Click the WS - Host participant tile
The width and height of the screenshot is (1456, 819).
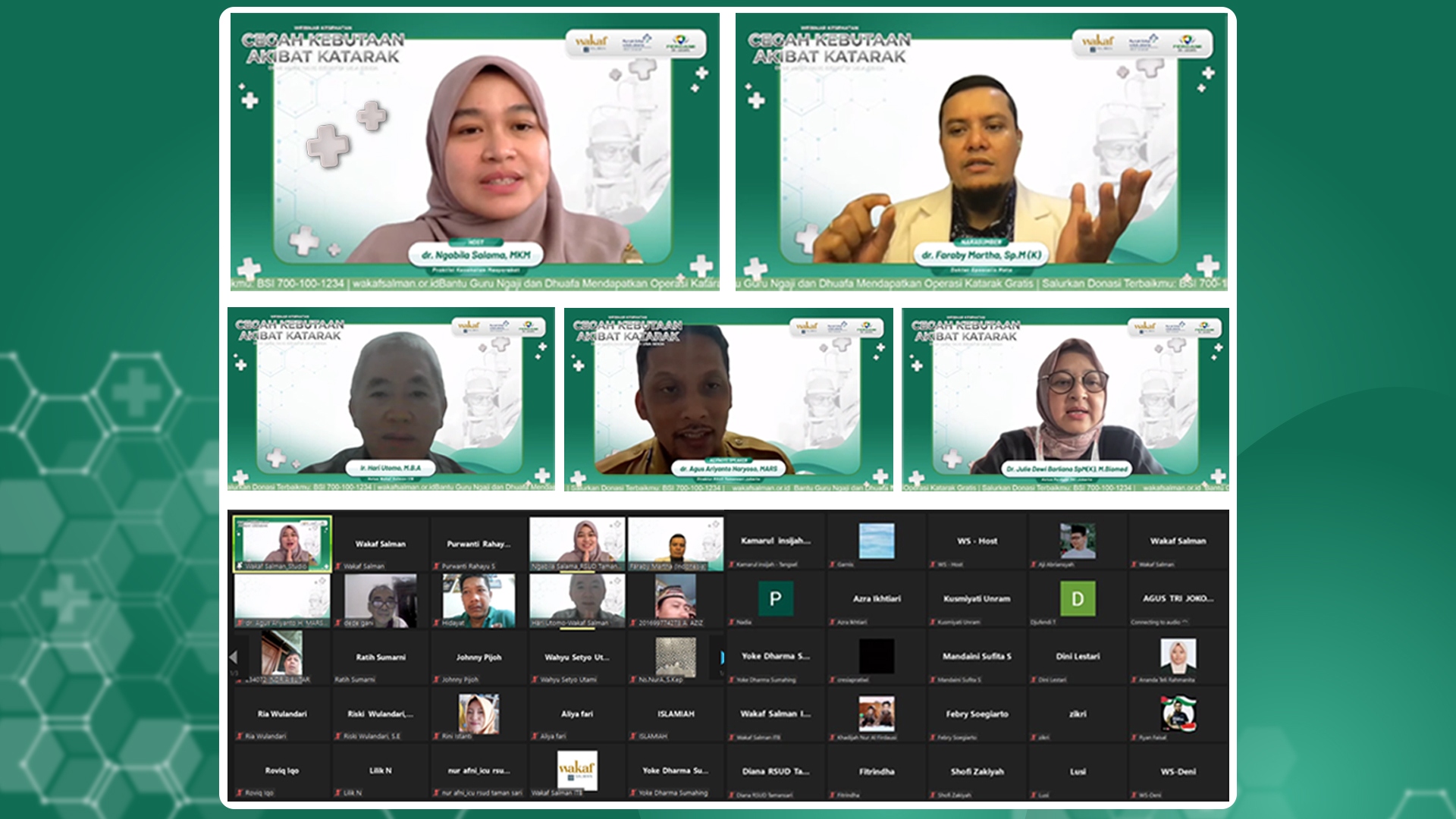click(977, 541)
